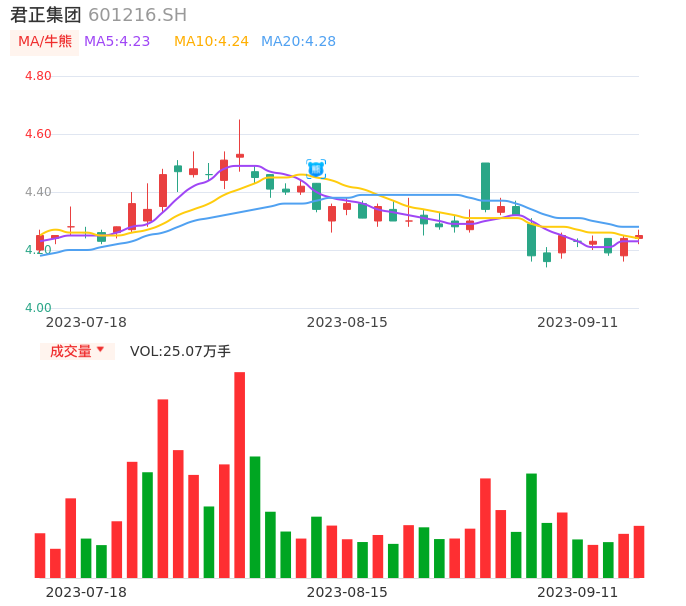
Task: Click 2023-08-15 date under price chart
Action: (x=347, y=322)
